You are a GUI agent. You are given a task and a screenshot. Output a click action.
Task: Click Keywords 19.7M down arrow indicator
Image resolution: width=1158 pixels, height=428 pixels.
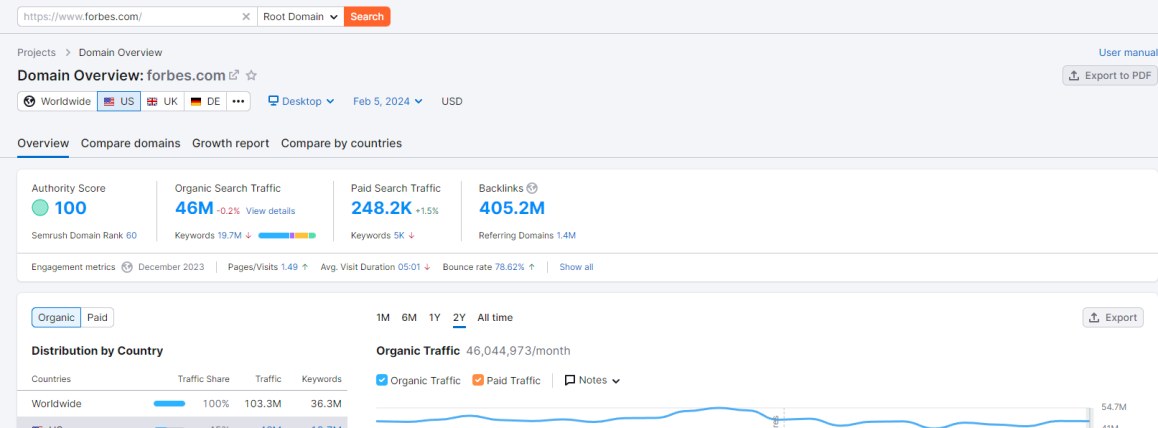click(x=248, y=235)
